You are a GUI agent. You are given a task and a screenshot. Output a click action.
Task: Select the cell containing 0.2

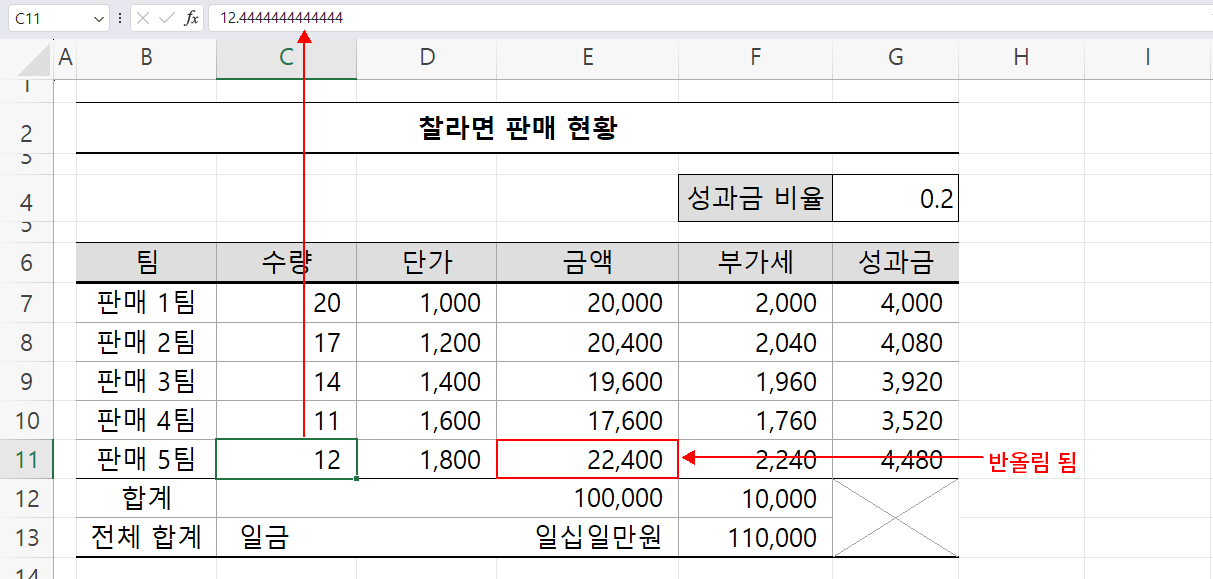pyautogui.click(x=895, y=197)
